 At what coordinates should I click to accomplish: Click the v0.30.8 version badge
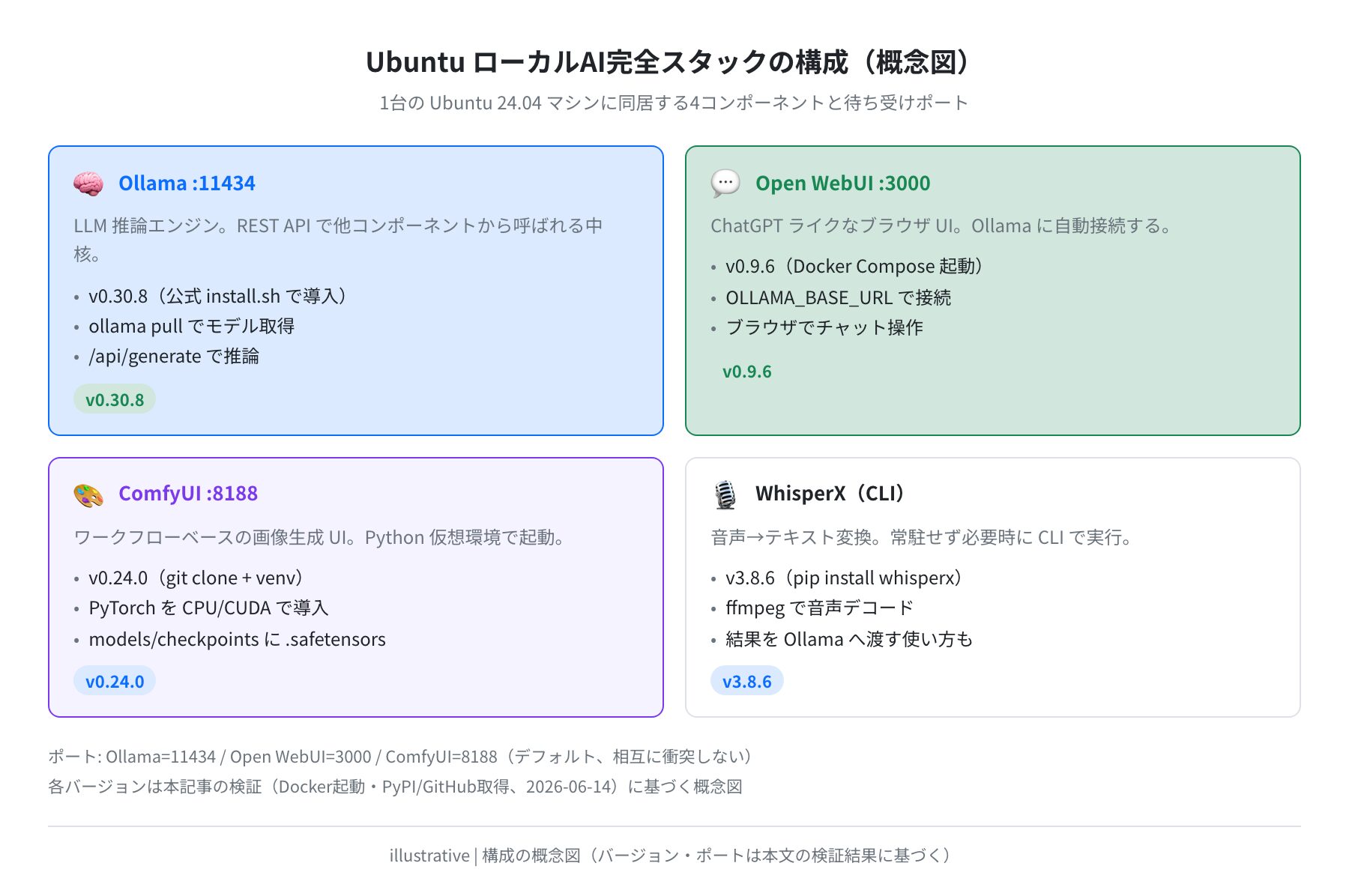(x=115, y=399)
